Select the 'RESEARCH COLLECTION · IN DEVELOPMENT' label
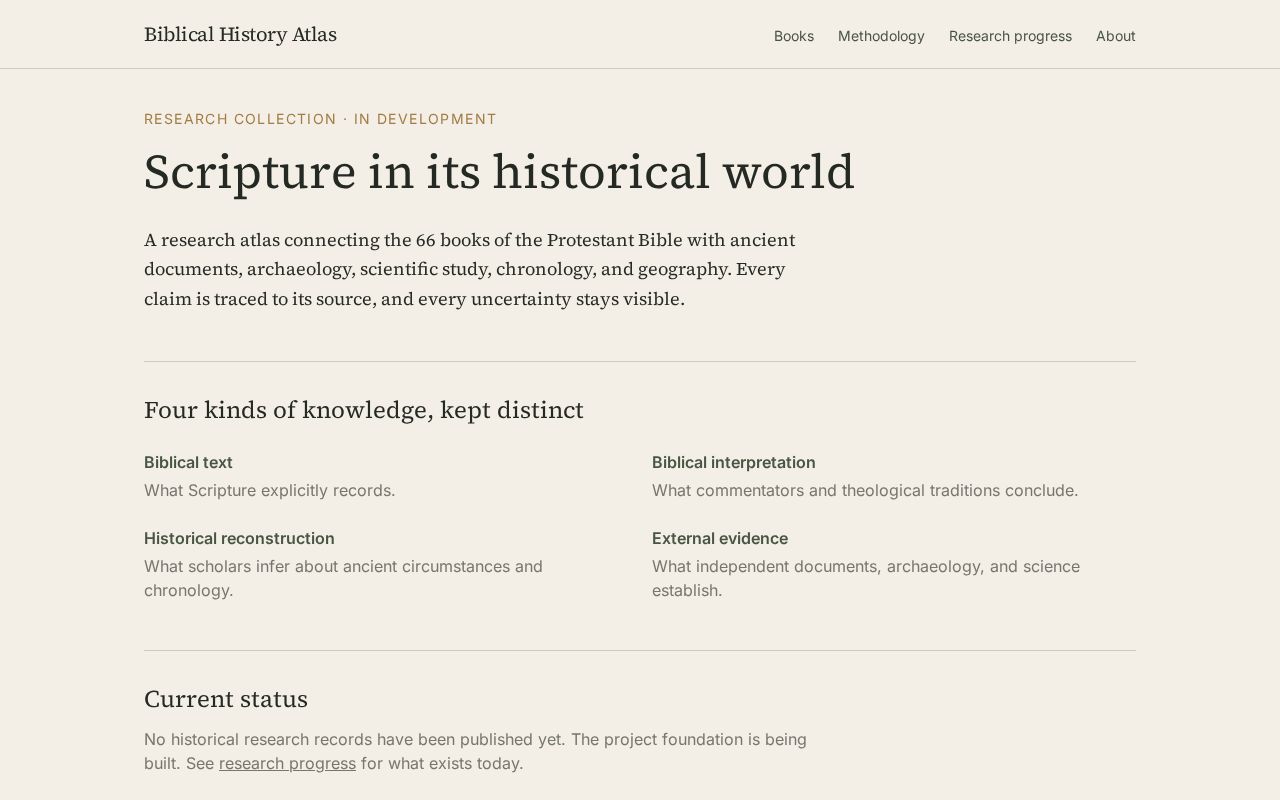The height and width of the screenshot is (800, 1280). pyautogui.click(x=320, y=119)
